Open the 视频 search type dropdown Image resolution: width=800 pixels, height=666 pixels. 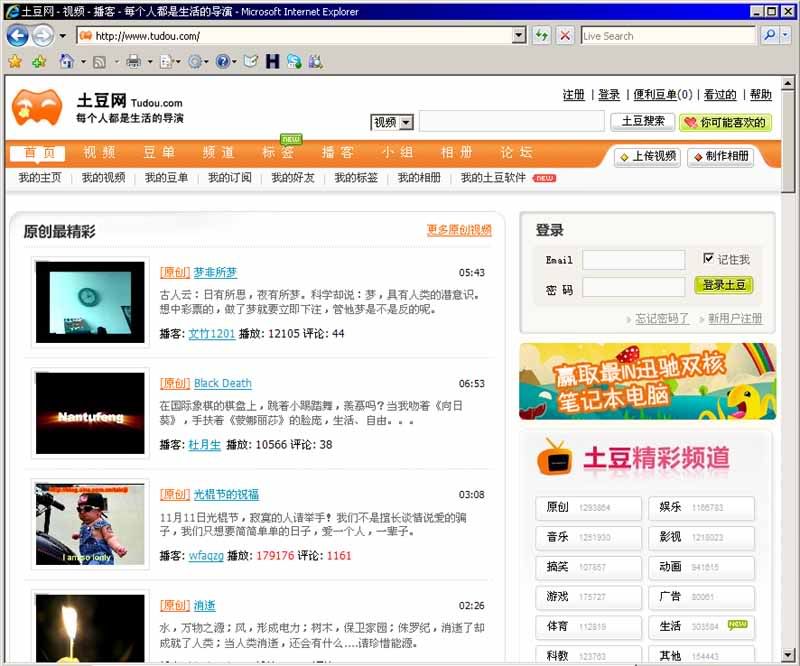click(x=392, y=122)
